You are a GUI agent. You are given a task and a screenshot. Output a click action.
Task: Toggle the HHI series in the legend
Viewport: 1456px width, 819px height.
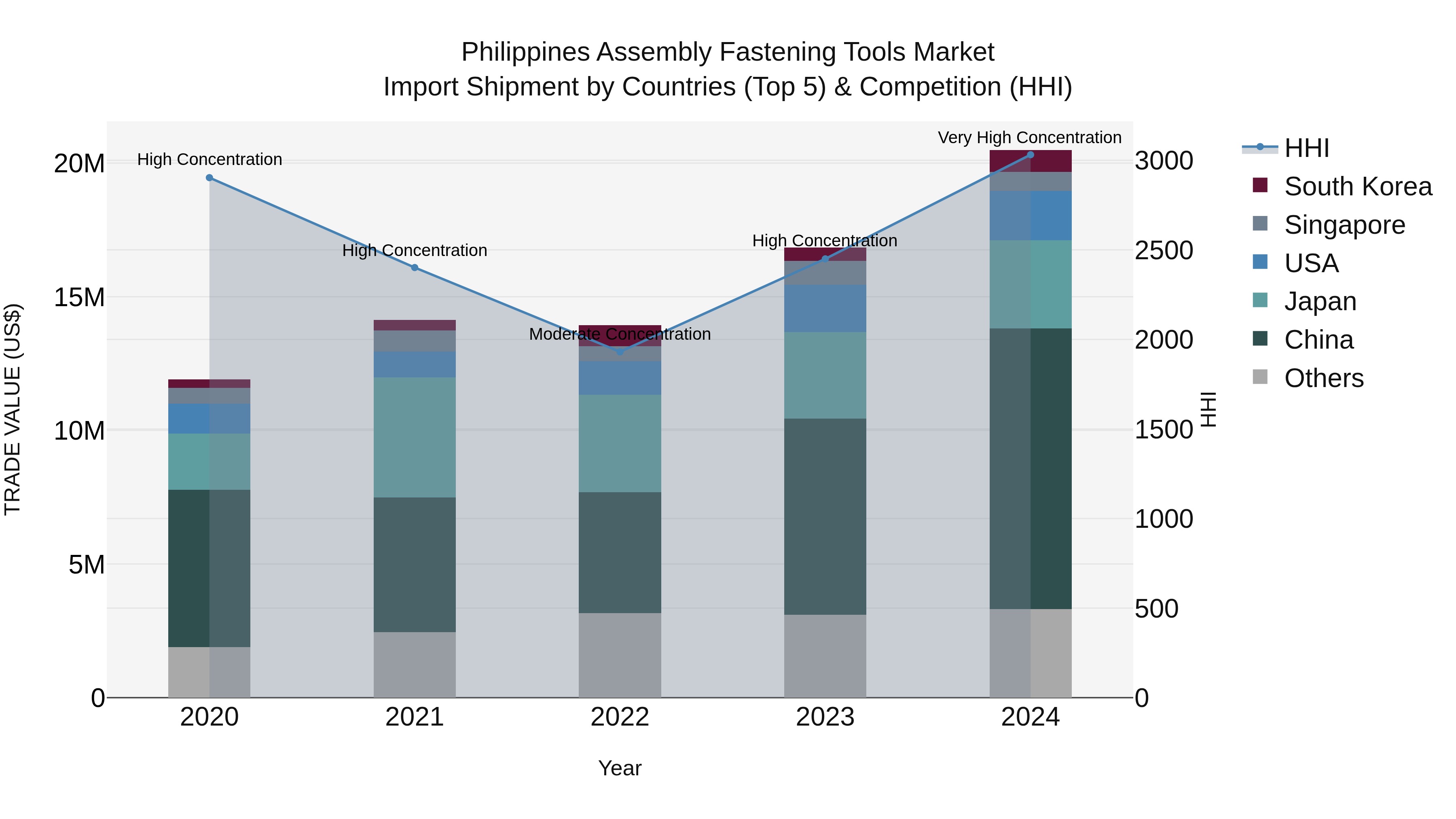1285,148
